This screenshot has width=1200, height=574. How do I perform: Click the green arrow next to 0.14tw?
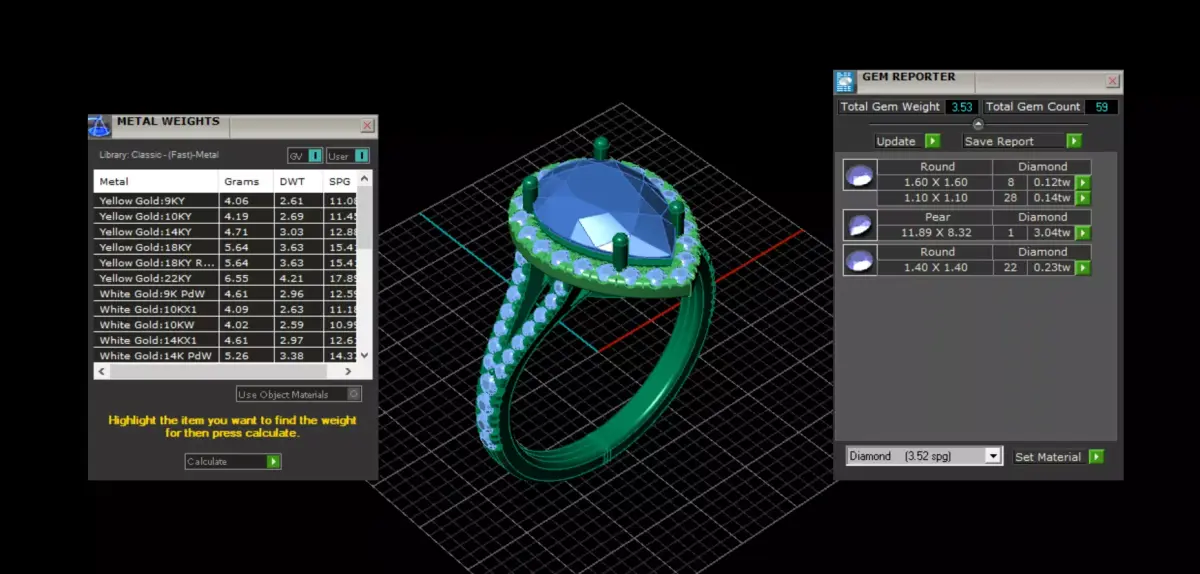[x=1082, y=198]
